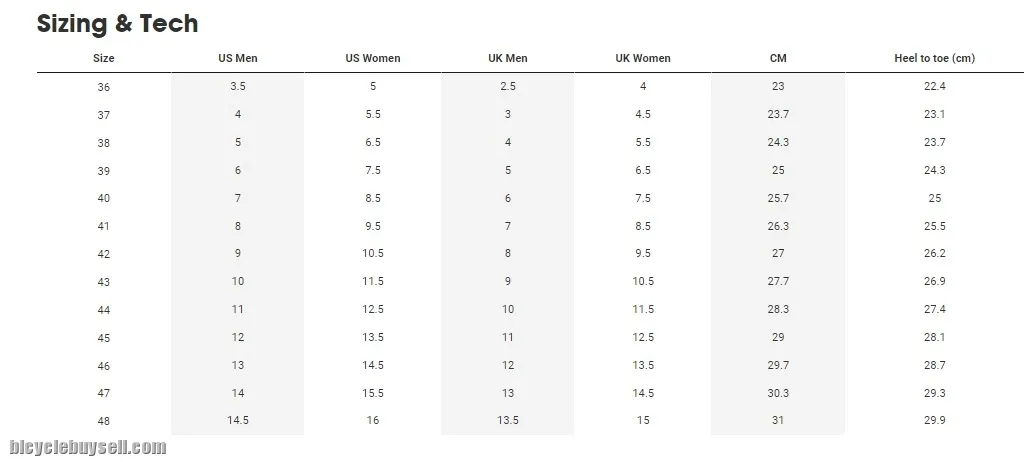Click Heel to toe value 29.9
Screen dimensions: 1034x462
click(934, 421)
